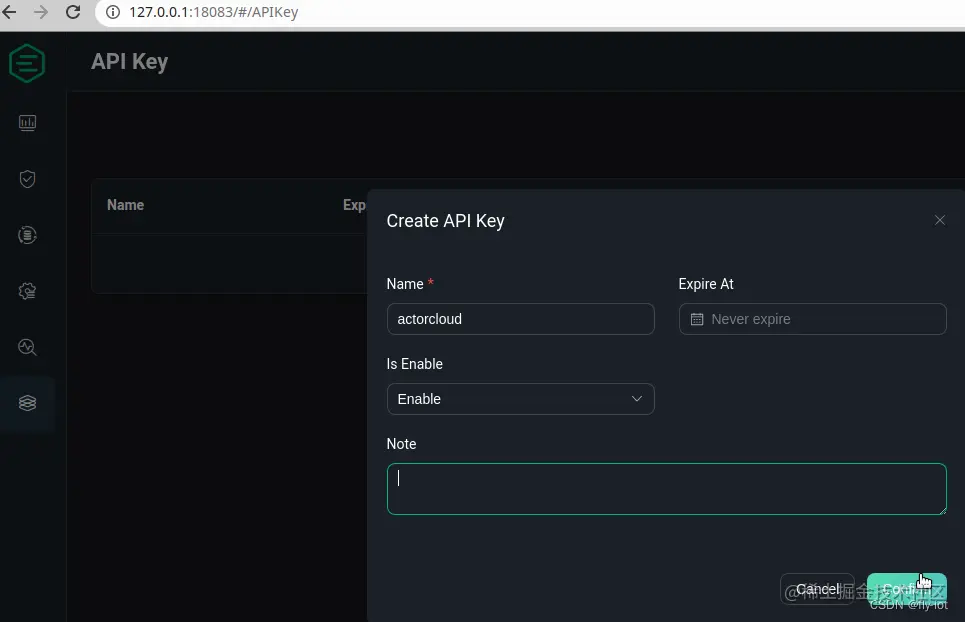Open the Expire At date picker
This screenshot has height=622, width=965.
[812, 319]
